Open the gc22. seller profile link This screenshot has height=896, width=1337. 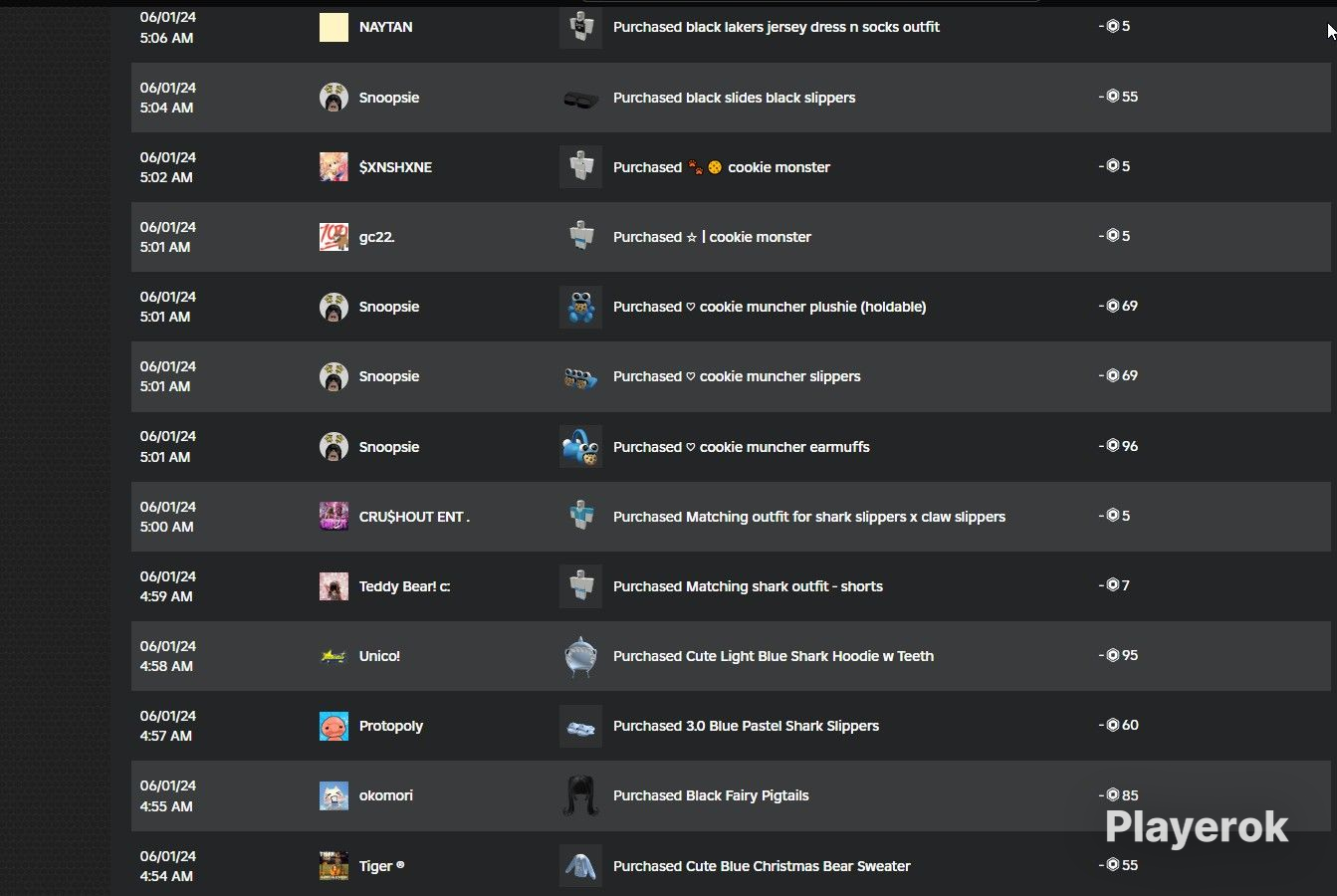point(376,237)
